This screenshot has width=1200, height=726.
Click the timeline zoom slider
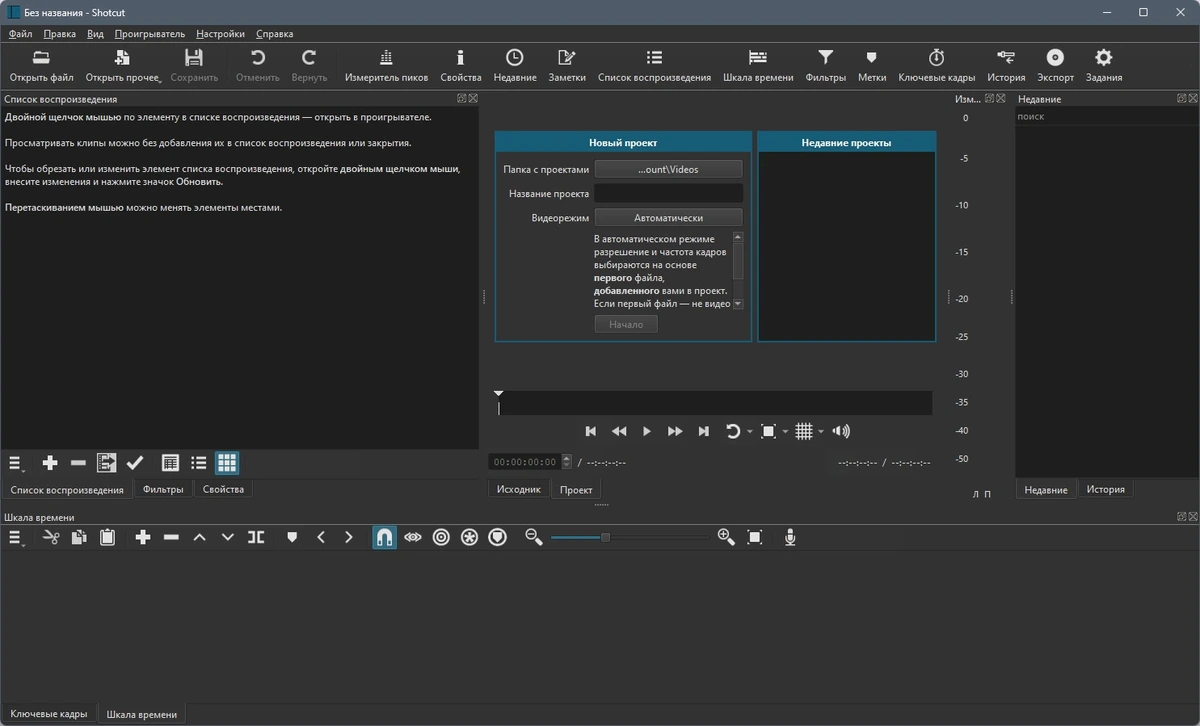pos(630,537)
